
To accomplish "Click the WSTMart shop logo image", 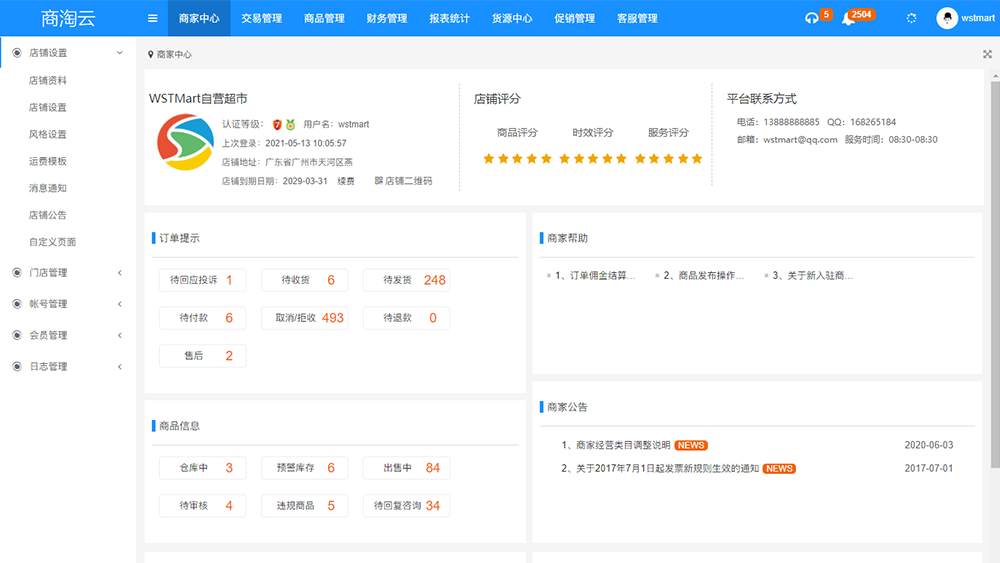I will click(x=185, y=142).
